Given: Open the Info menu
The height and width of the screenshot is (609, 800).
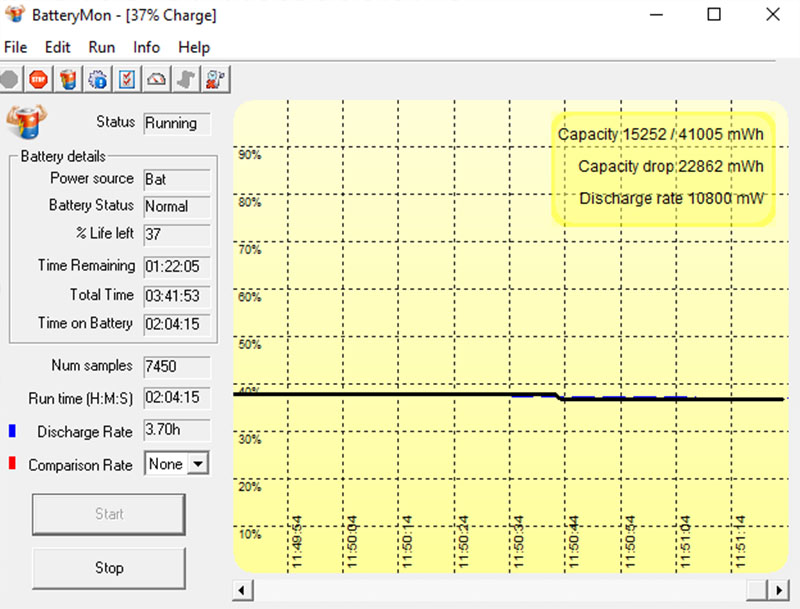Looking at the screenshot, I should (146, 47).
